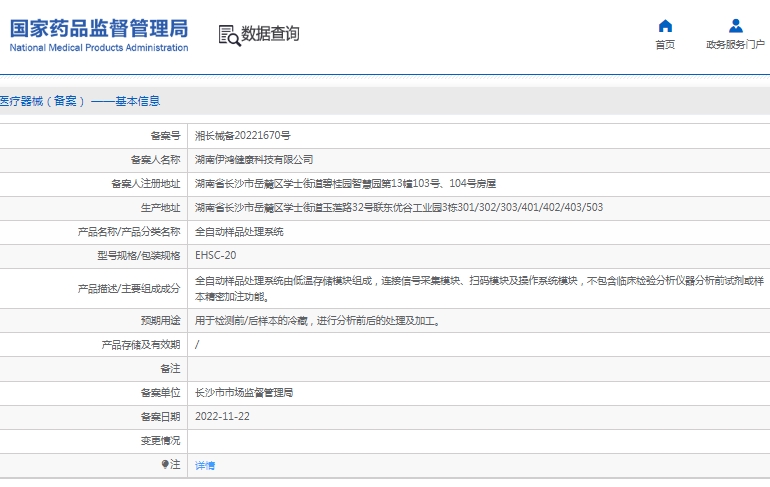This screenshot has width=770, height=487.
Task: Click the bullet icon beside 注
Action: click(165, 464)
